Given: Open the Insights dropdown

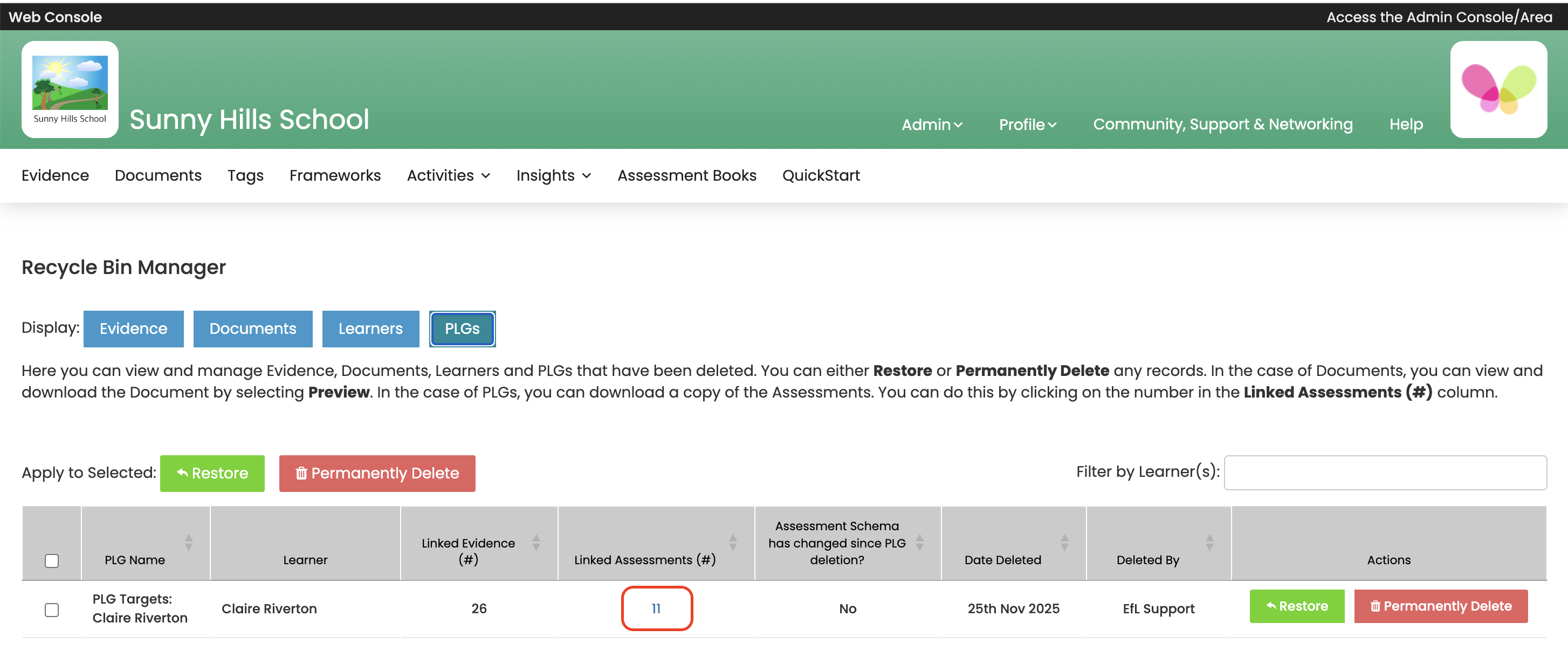Looking at the screenshot, I should point(553,175).
